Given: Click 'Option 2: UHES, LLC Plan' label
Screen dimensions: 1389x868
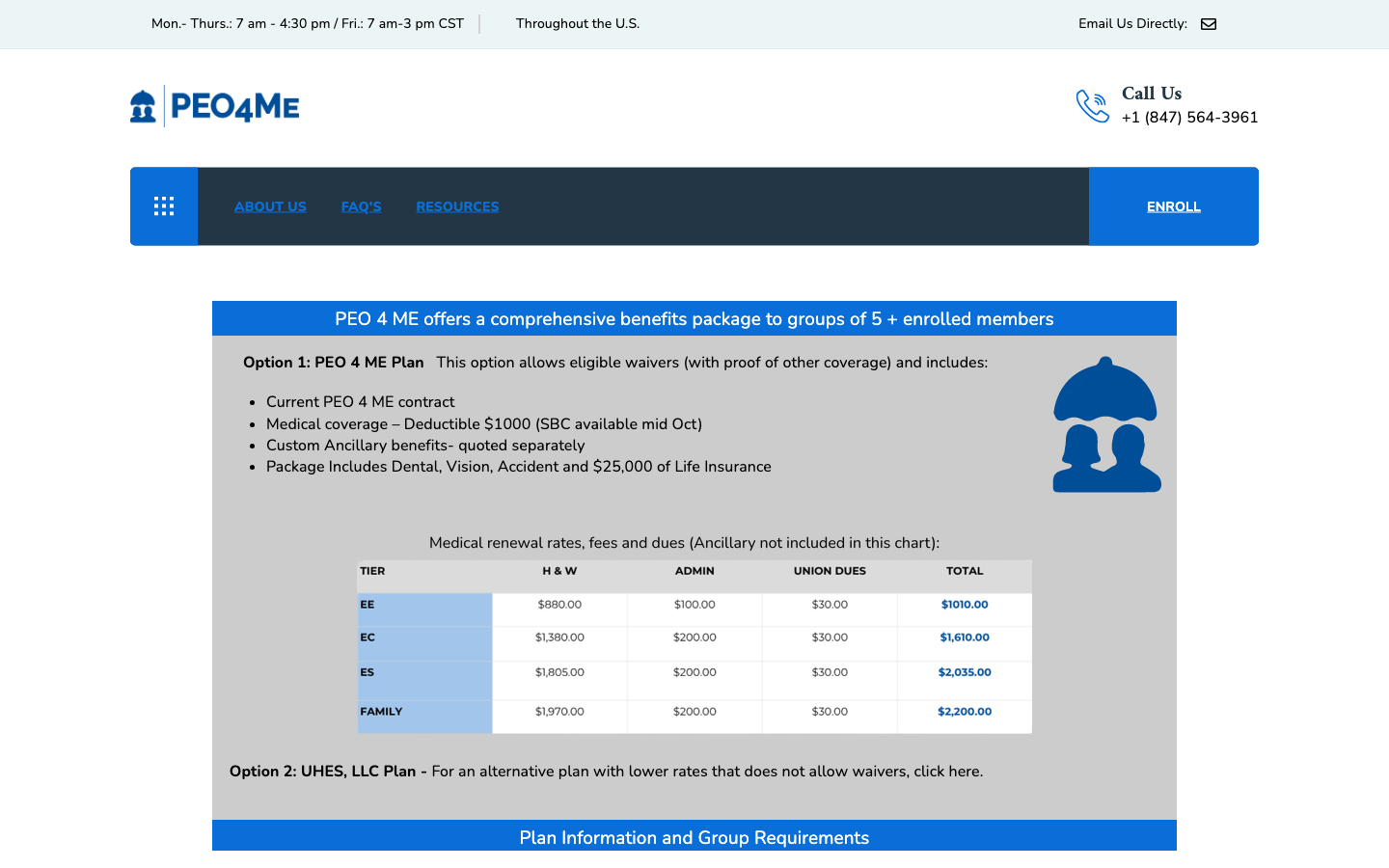Looking at the screenshot, I should (328, 772).
